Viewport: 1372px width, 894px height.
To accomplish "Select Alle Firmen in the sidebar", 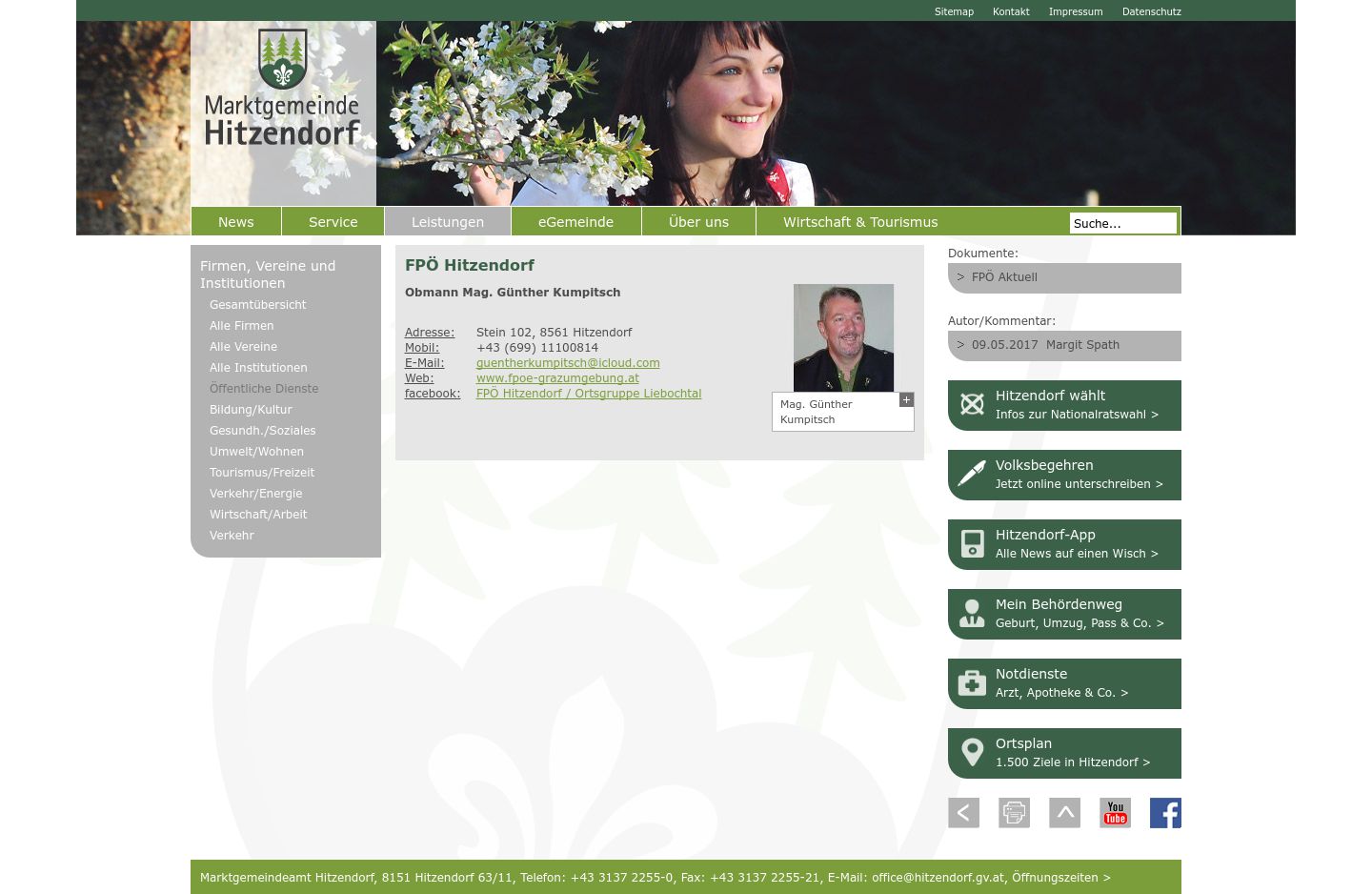I will pos(242,326).
